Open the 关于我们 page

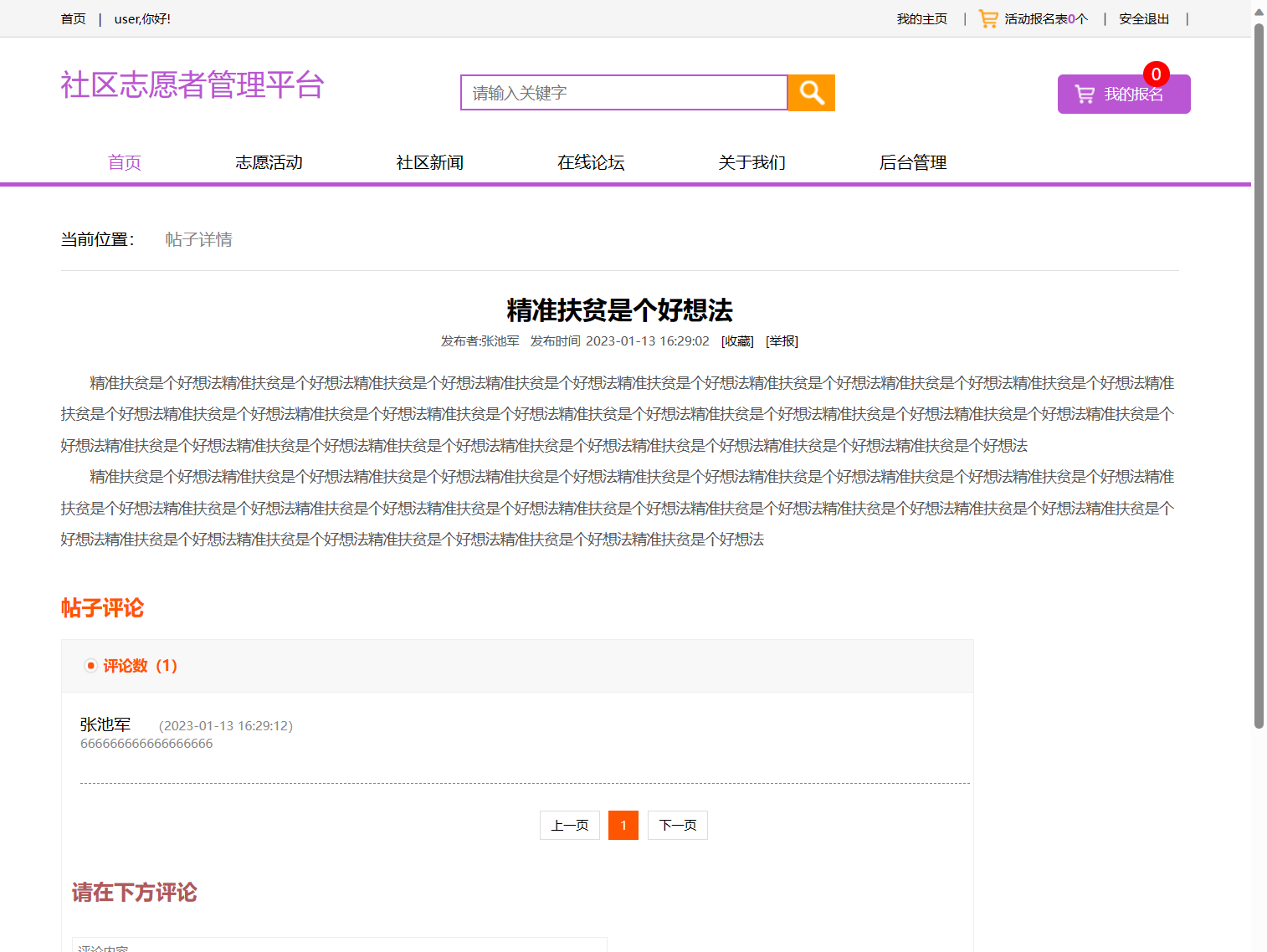[x=751, y=162]
